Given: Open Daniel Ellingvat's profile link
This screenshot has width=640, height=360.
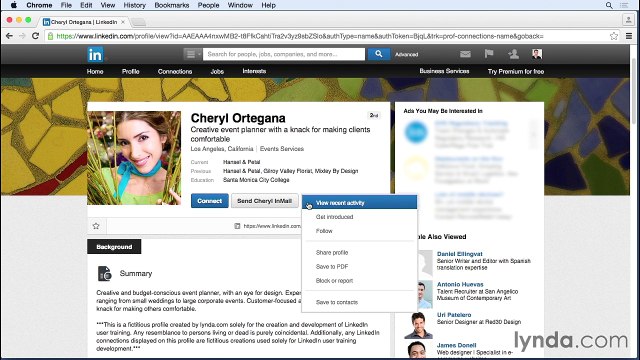Looking at the screenshot, I should (460, 254).
